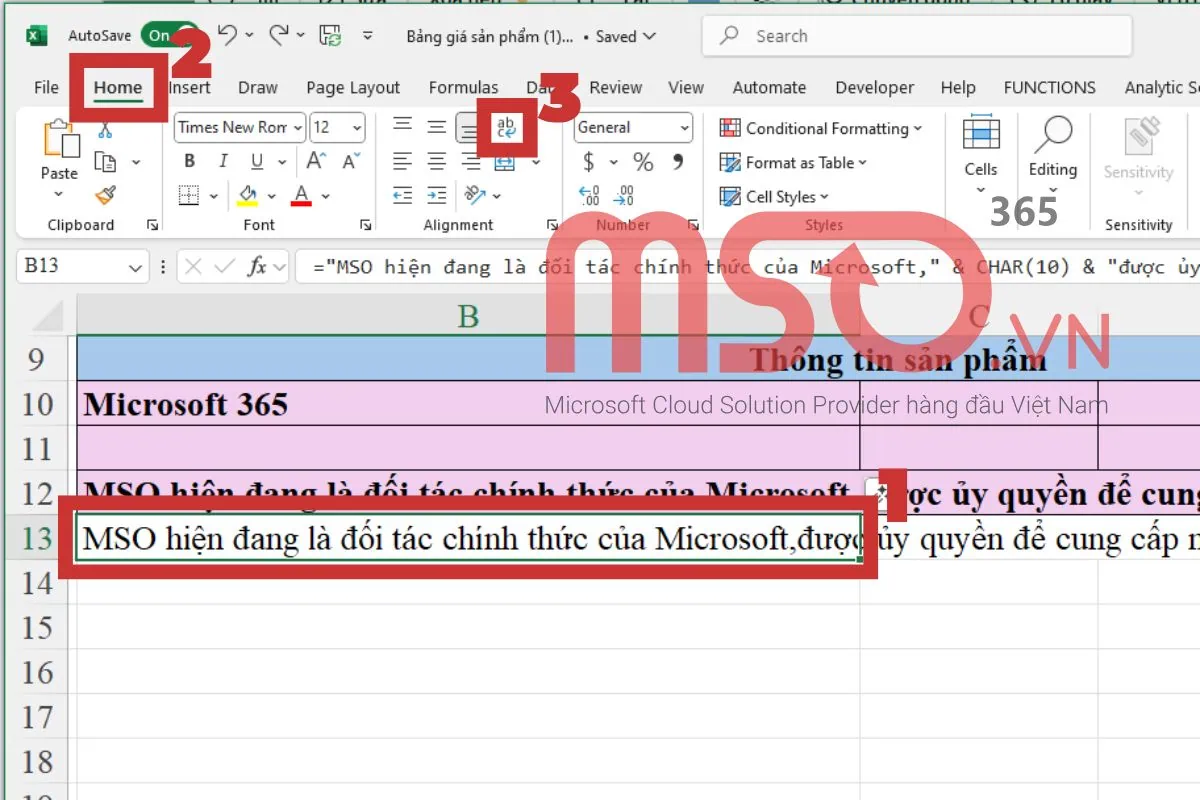Click the Decrease Indent icon

coord(402,195)
